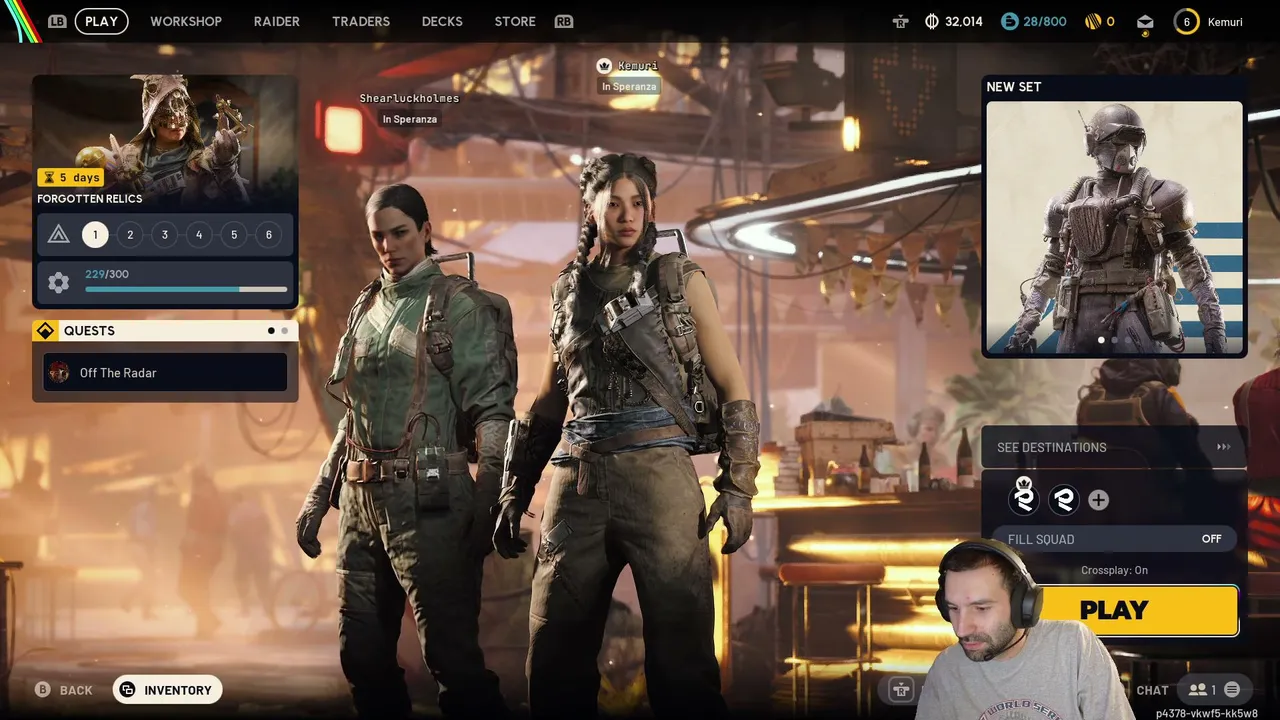Click the triangle icon beside relic stages
The image size is (1280, 720).
tap(58, 235)
